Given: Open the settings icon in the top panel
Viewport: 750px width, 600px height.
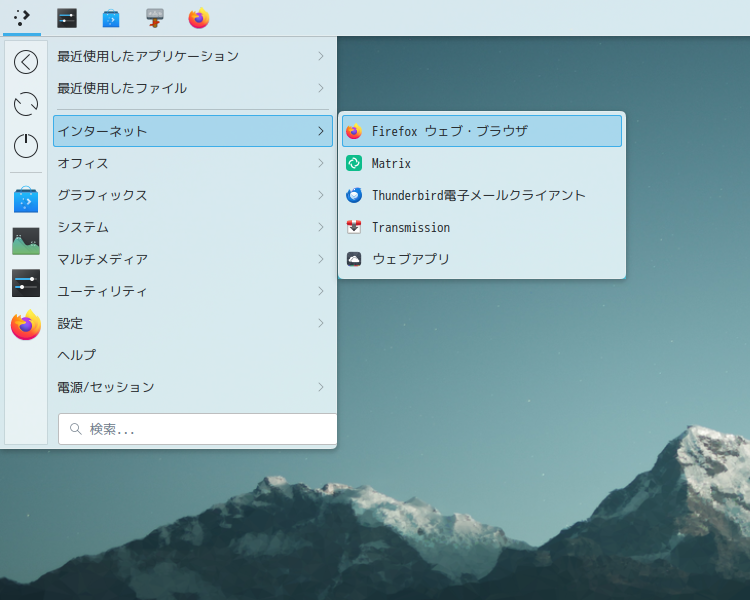Looking at the screenshot, I should coord(67,18).
